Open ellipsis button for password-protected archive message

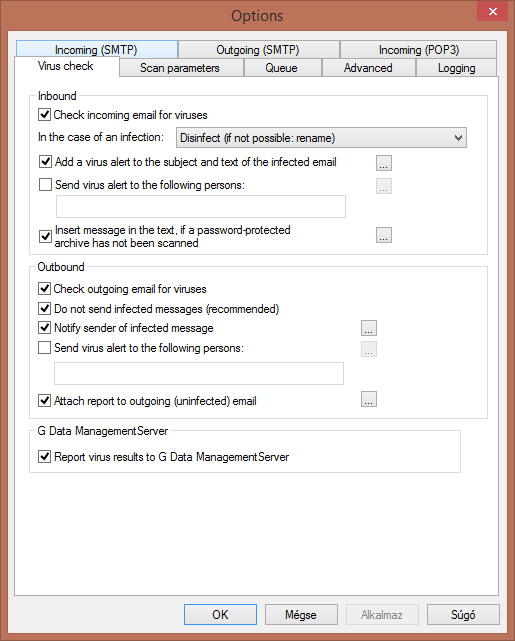(384, 235)
